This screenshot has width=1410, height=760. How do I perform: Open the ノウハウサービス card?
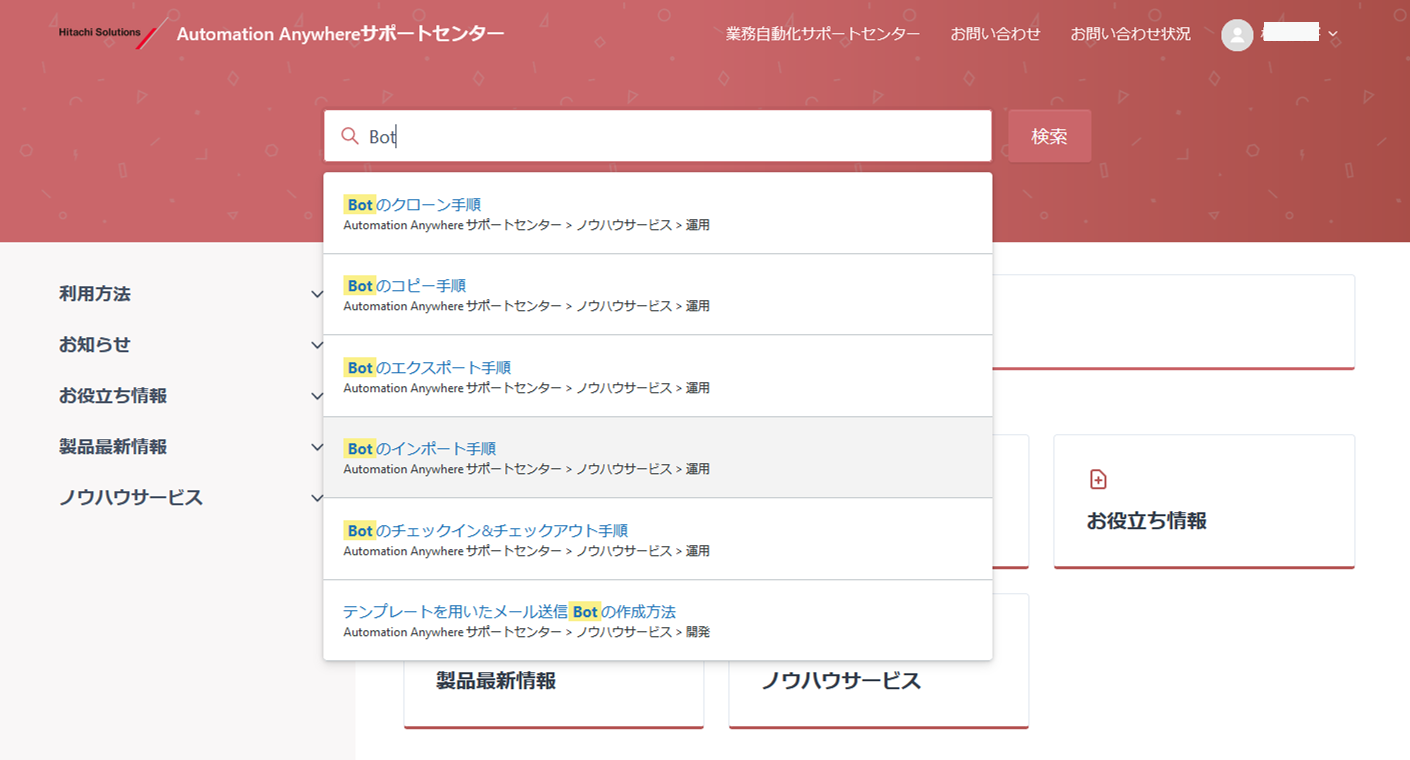879,661
